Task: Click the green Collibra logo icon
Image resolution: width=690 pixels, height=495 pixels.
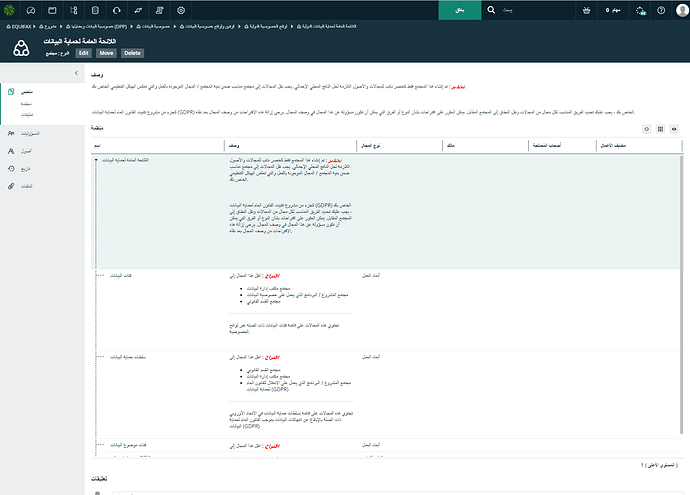Action: (9, 10)
